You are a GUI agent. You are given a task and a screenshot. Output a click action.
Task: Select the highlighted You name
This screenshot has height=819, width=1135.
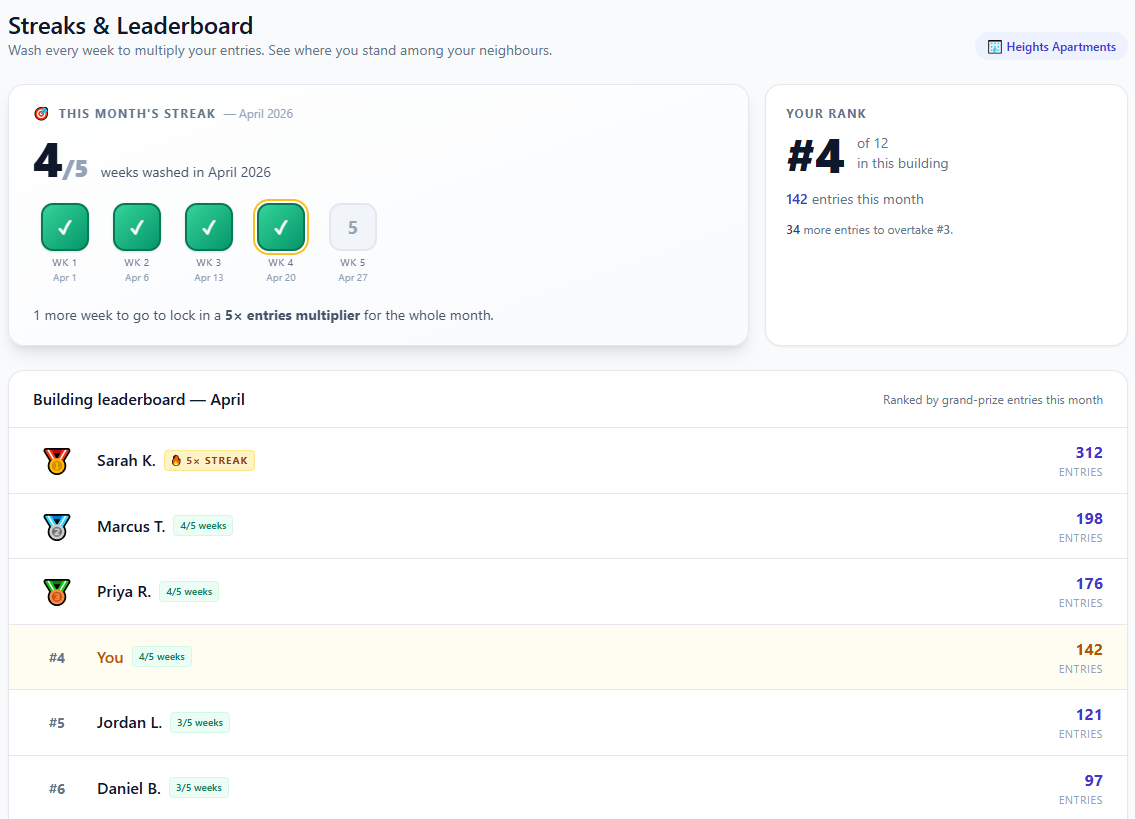[110, 658]
